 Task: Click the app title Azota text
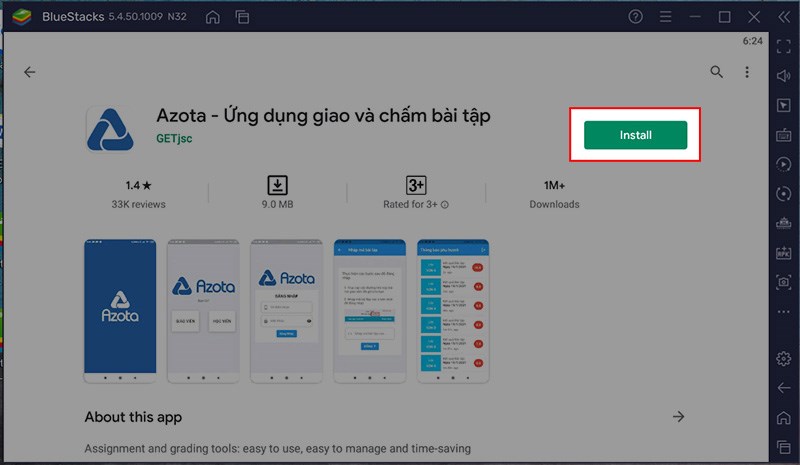(323, 115)
